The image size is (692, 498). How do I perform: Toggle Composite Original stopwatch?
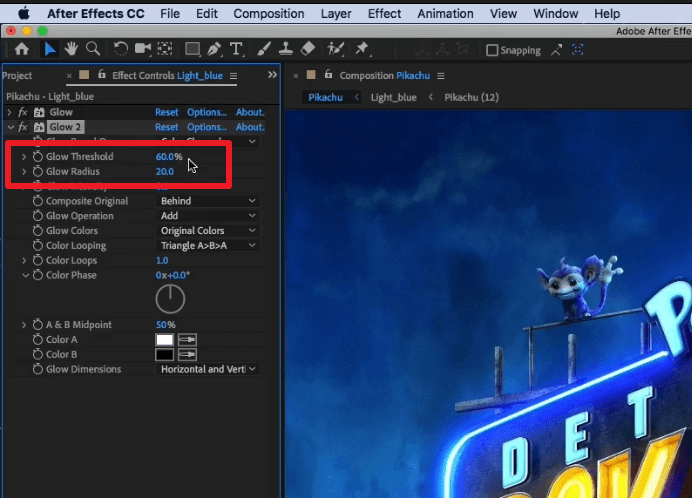pyautogui.click(x=38, y=201)
